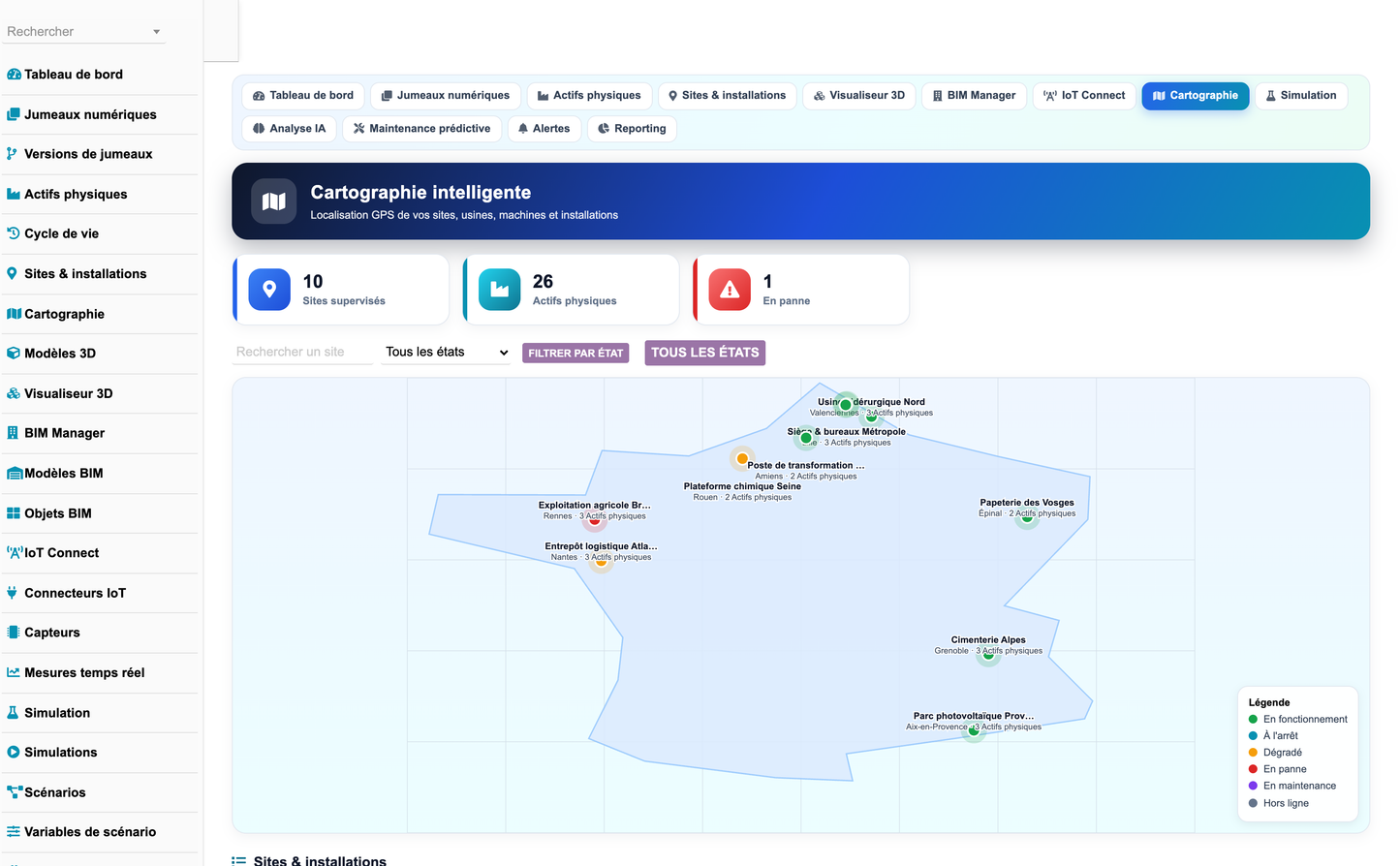Open the Actifs physiques tab
1400x866 pixels.
(590, 96)
